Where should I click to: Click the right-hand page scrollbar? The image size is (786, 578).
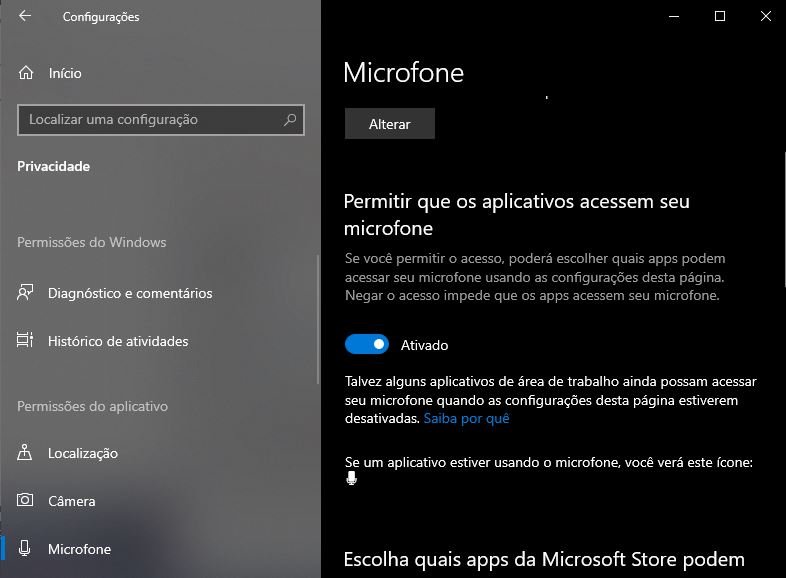coord(784,218)
